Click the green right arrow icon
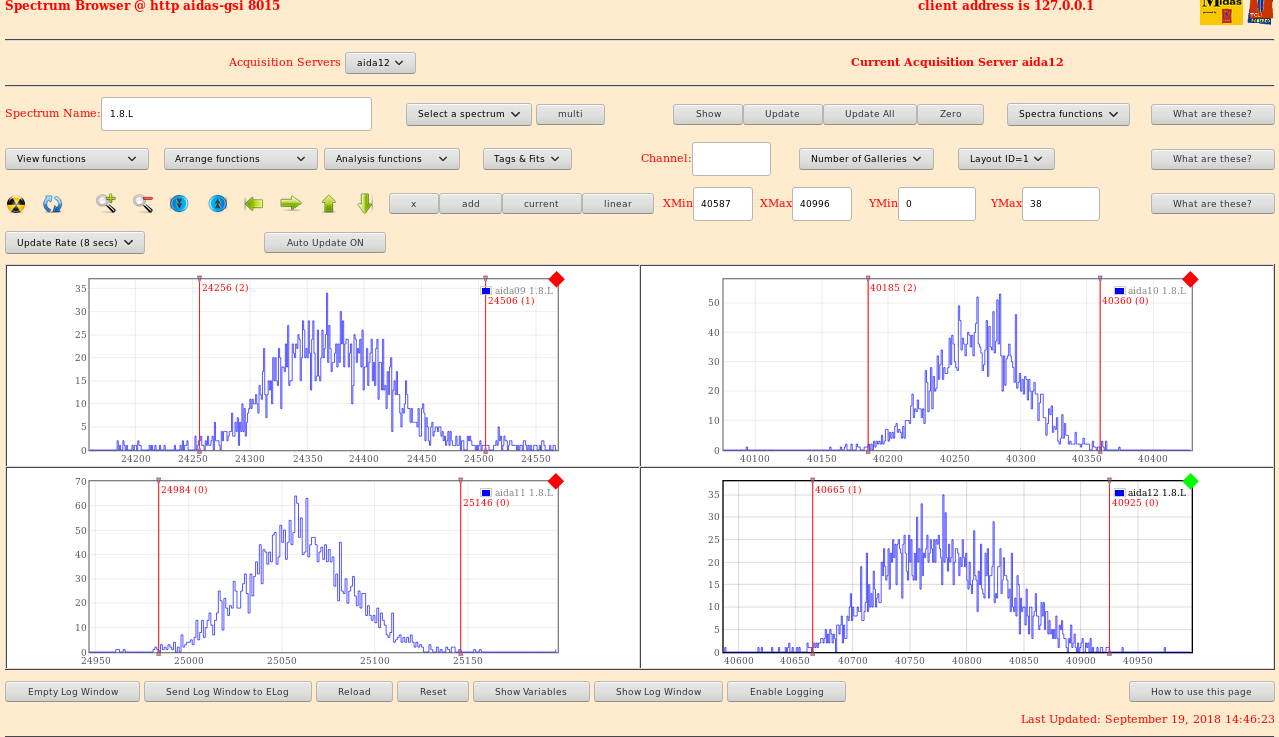 (291, 203)
